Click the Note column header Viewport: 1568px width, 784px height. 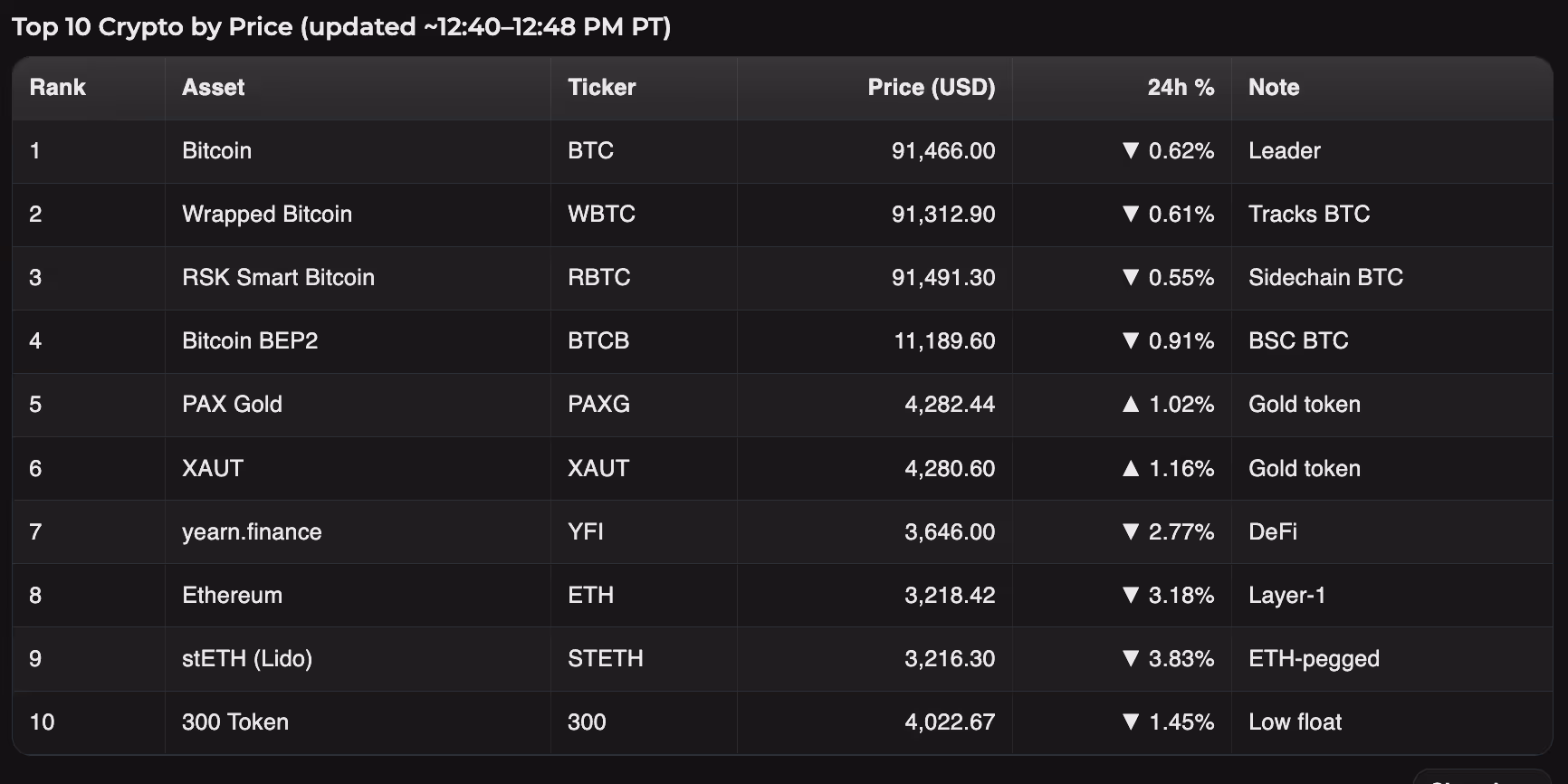tap(1273, 88)
